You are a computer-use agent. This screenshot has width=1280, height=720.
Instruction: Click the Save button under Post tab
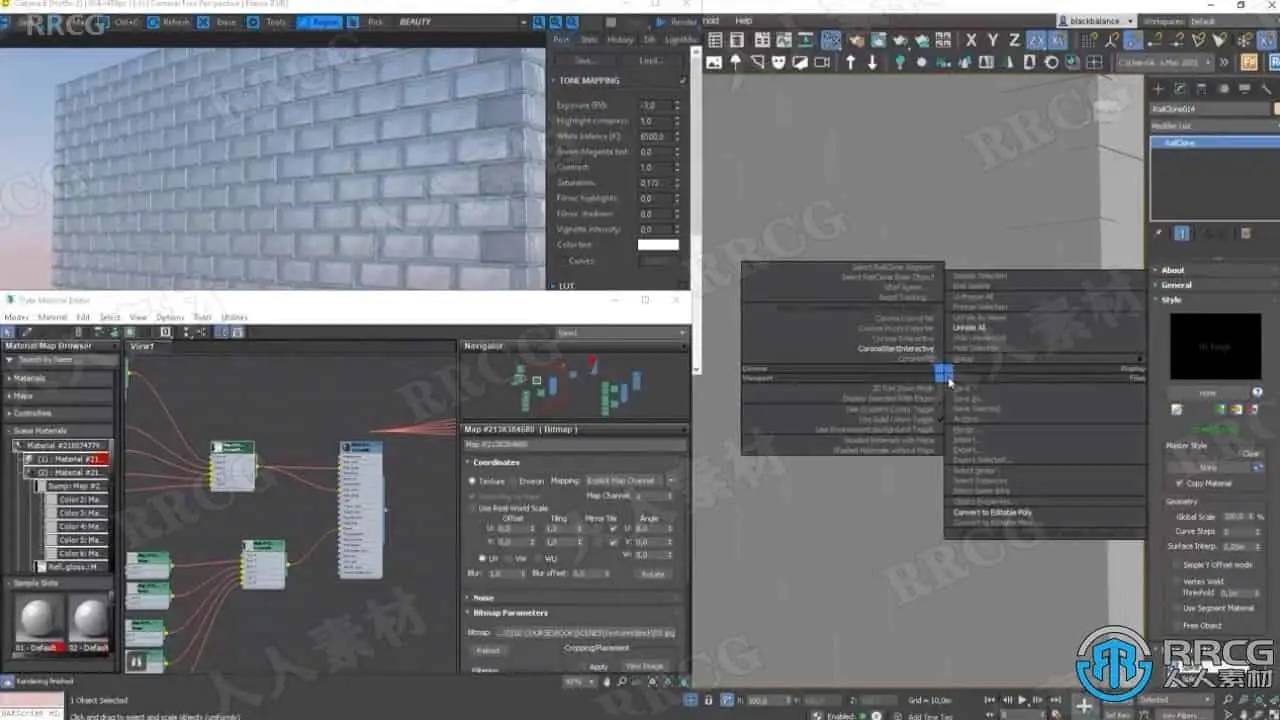point(586,61)
